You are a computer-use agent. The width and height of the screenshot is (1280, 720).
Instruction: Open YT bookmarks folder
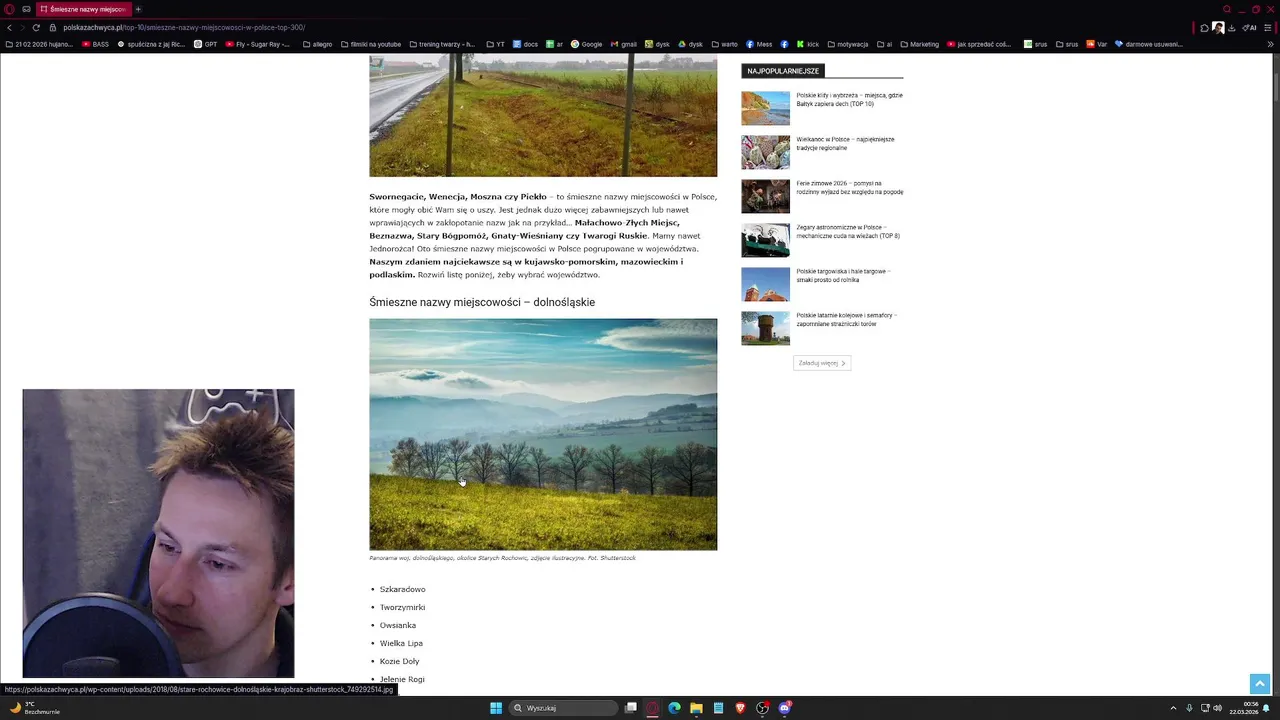pos(496,44)
